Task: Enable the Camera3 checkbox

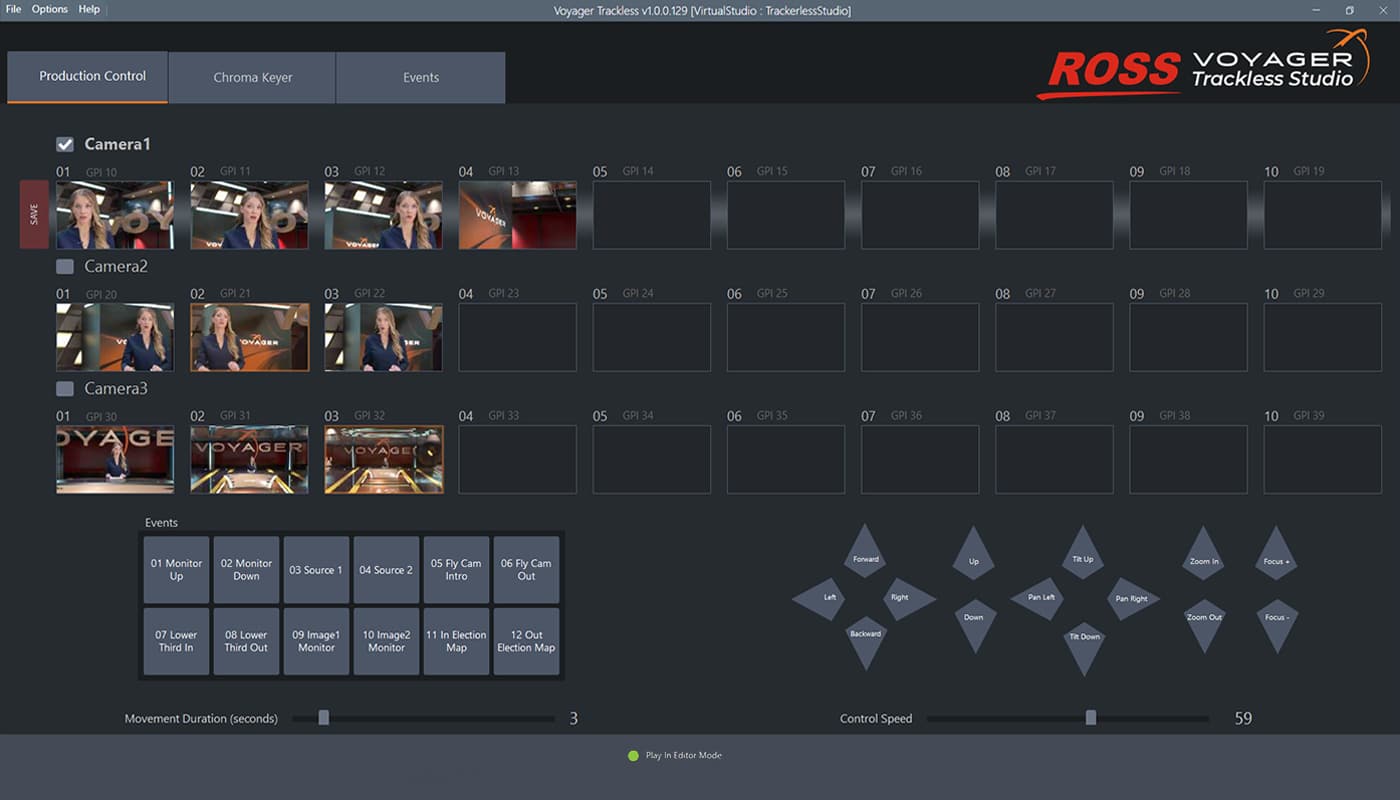Action: [65, 388]
